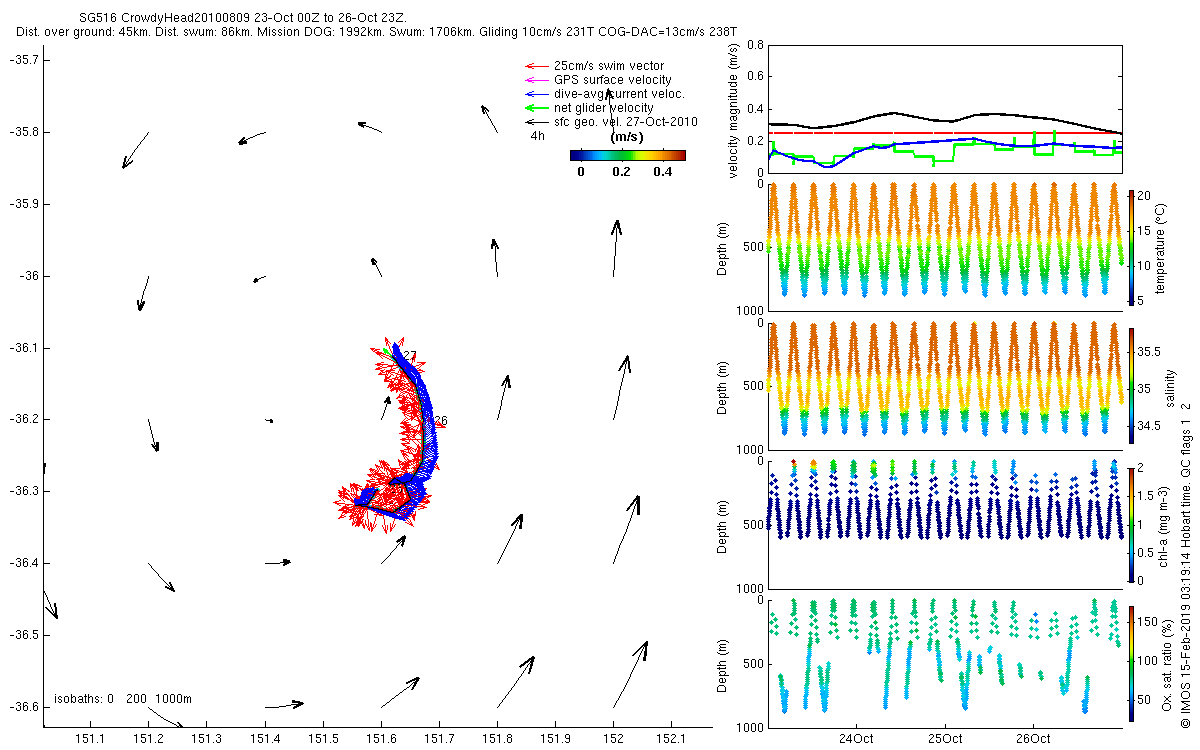The image size is (1200, 750).
Task: Click latitude tick label -35.7
Action: [23, 60]
